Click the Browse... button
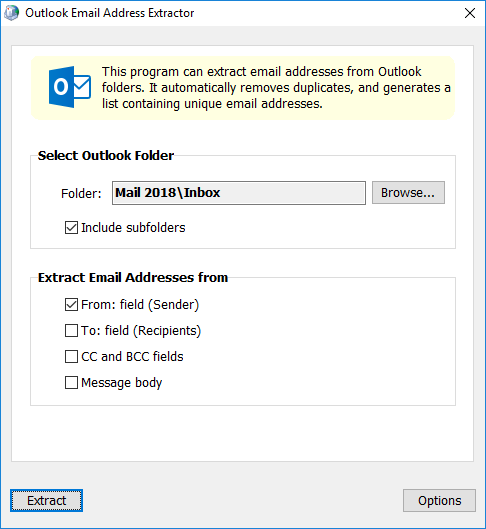The image size is (486, 529). tap(408, 193)
